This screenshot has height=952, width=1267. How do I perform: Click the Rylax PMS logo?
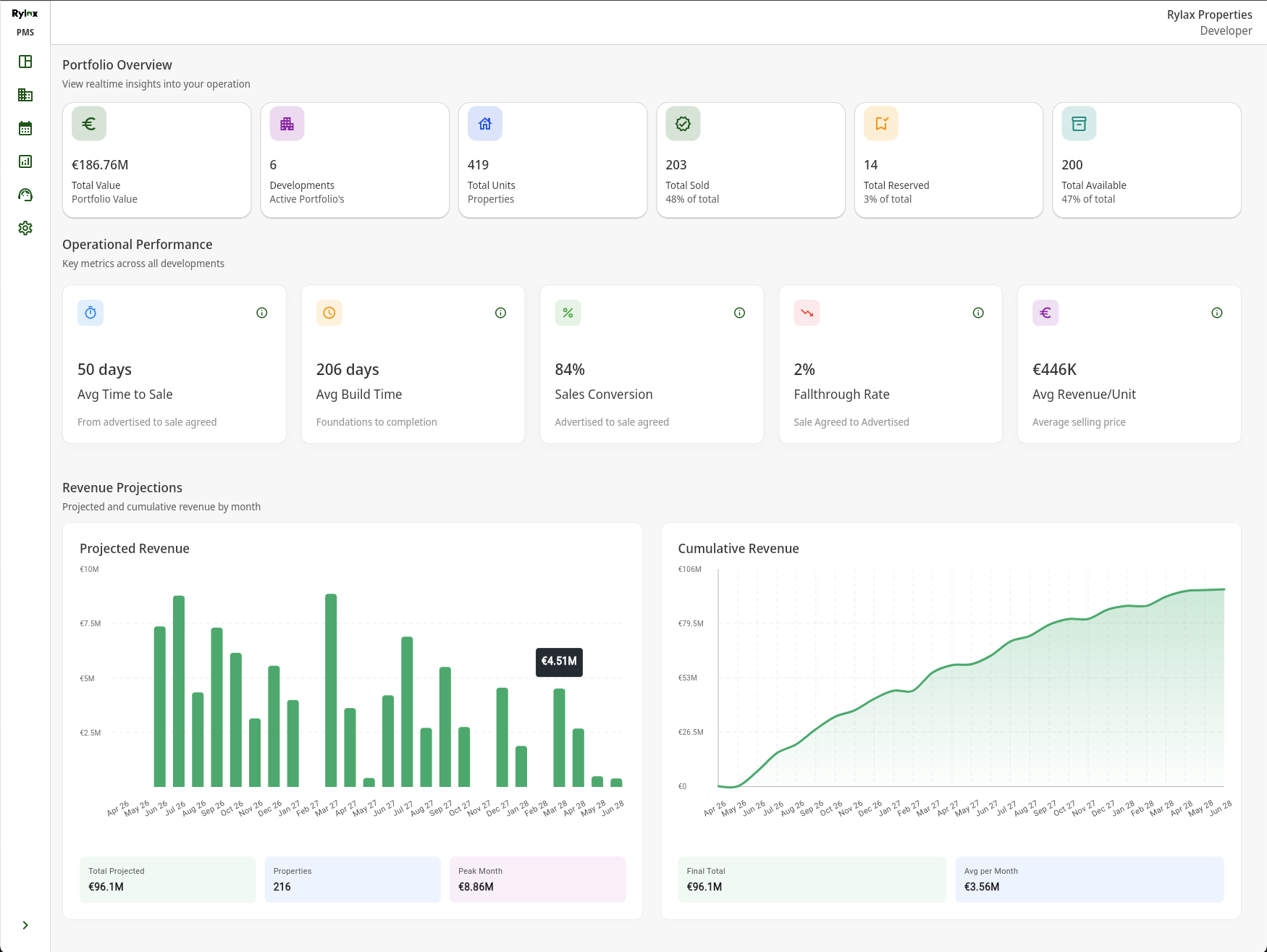click(x=25, y=20)
